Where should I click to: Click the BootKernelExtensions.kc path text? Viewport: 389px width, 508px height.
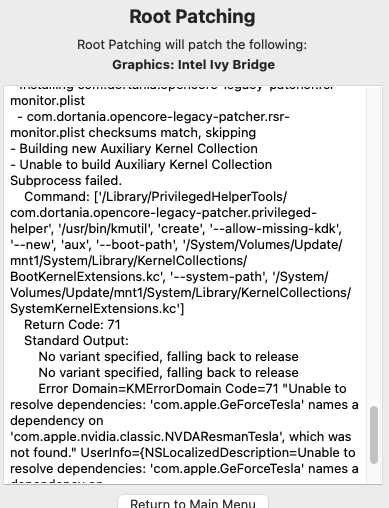pos(87,277)
